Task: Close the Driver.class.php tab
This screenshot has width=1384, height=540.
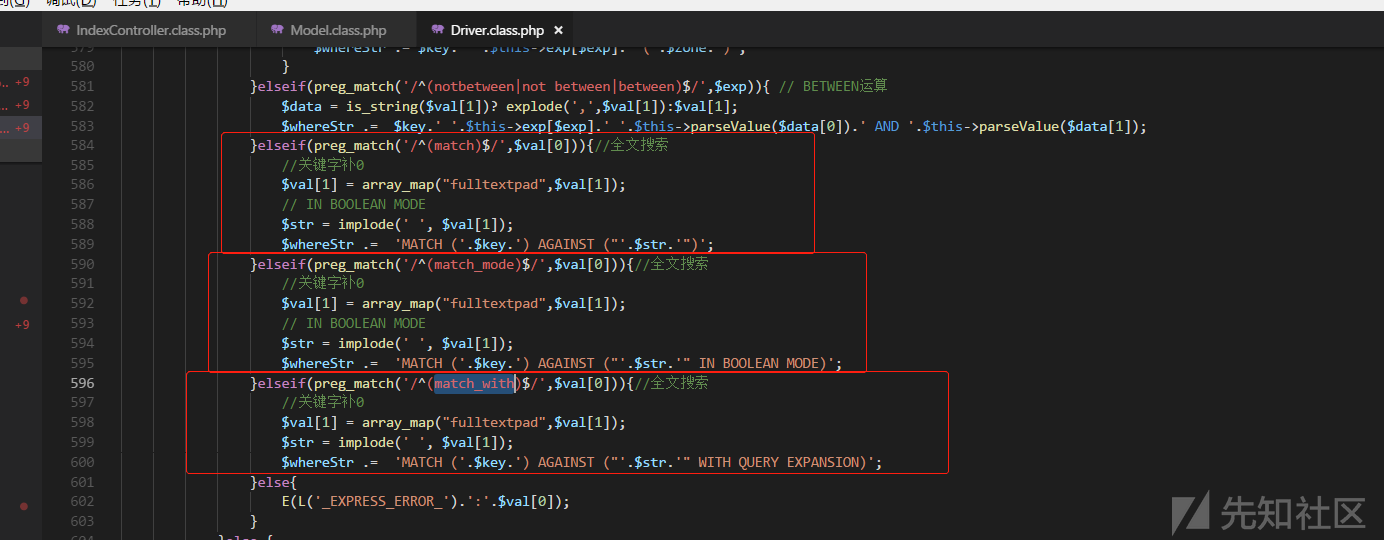Action: [559, 30]
